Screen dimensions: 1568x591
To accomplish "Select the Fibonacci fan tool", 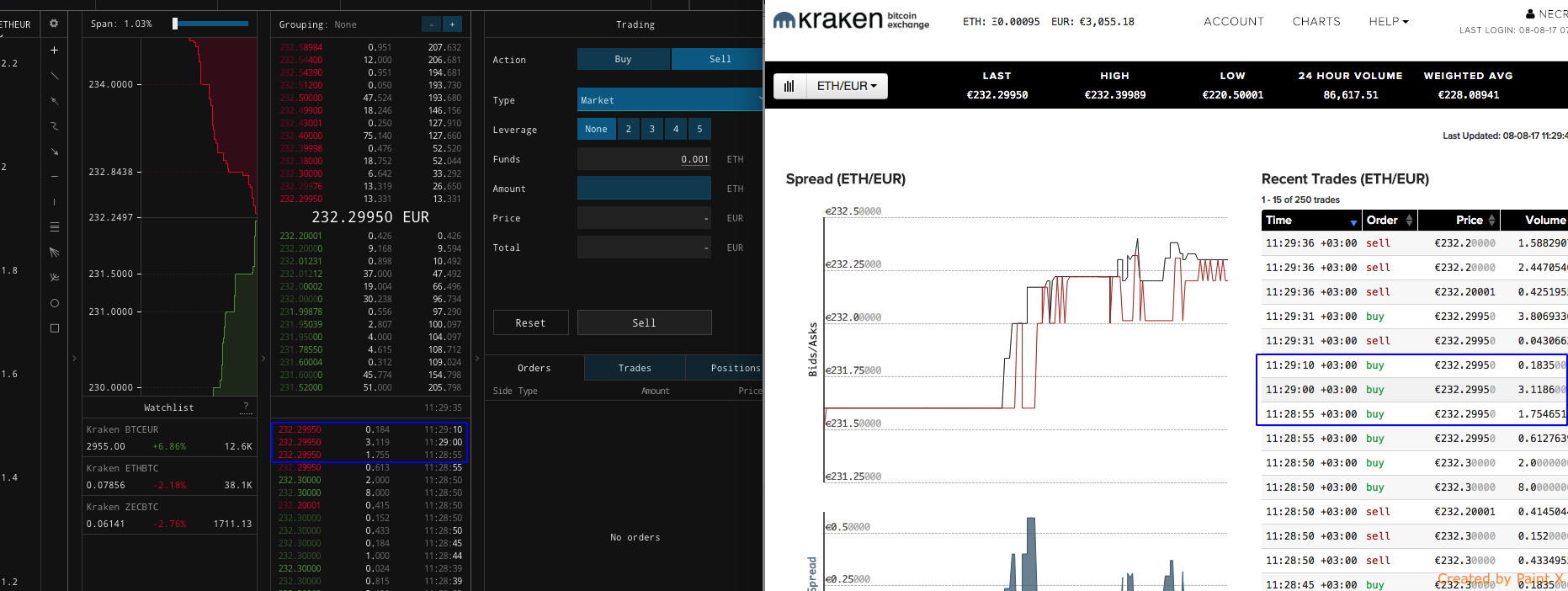I will [x=54, y=253].
